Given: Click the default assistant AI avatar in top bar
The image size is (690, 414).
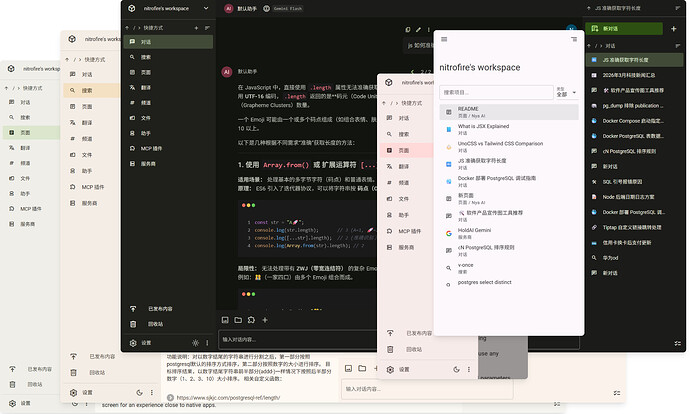Looking at the screenshot, I should tap(228, 8).
